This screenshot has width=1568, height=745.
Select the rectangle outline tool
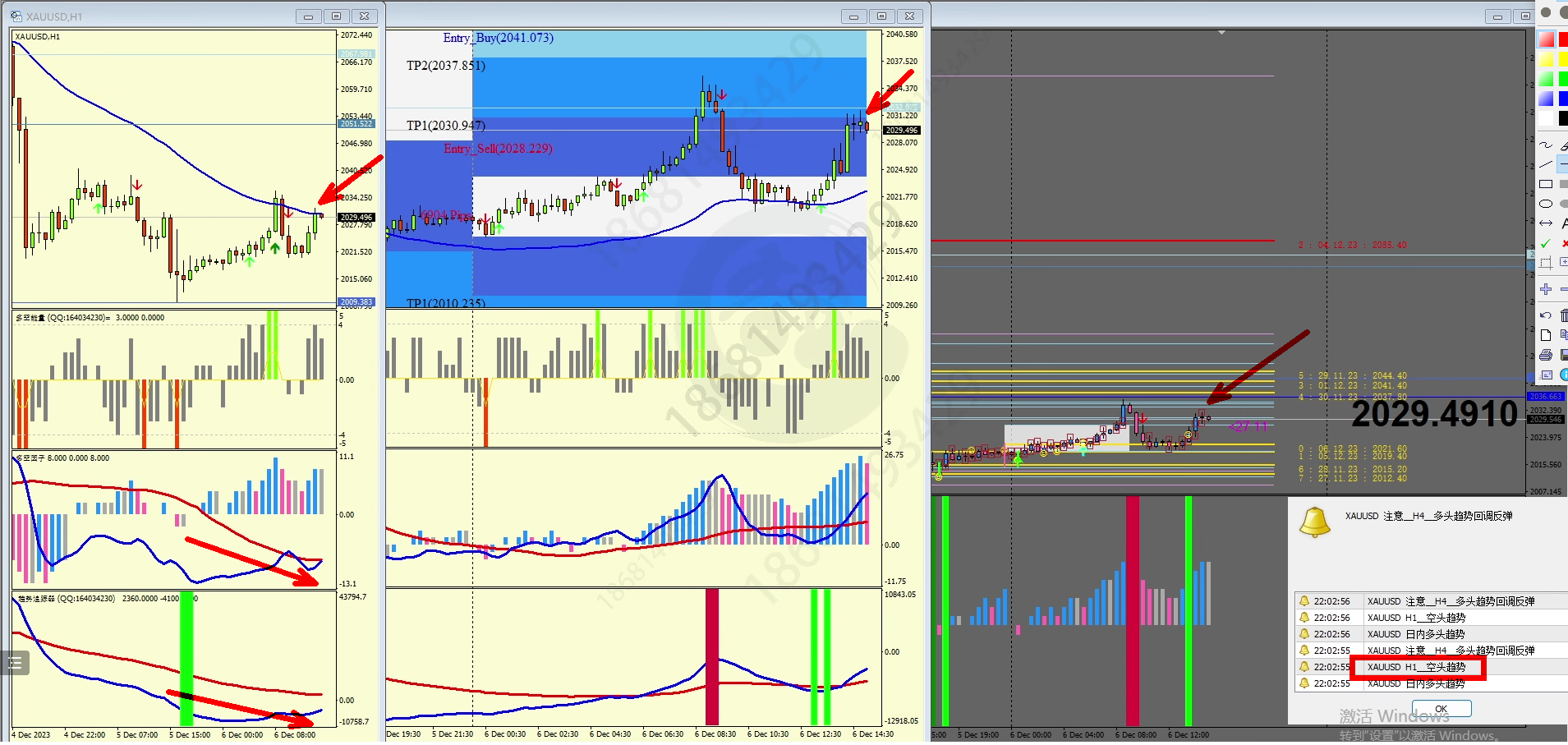point(1546,184)
